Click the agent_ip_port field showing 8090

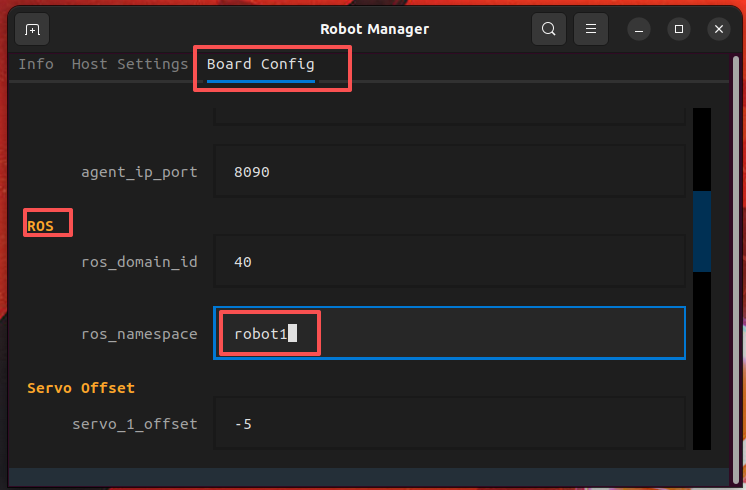point(450,172)
